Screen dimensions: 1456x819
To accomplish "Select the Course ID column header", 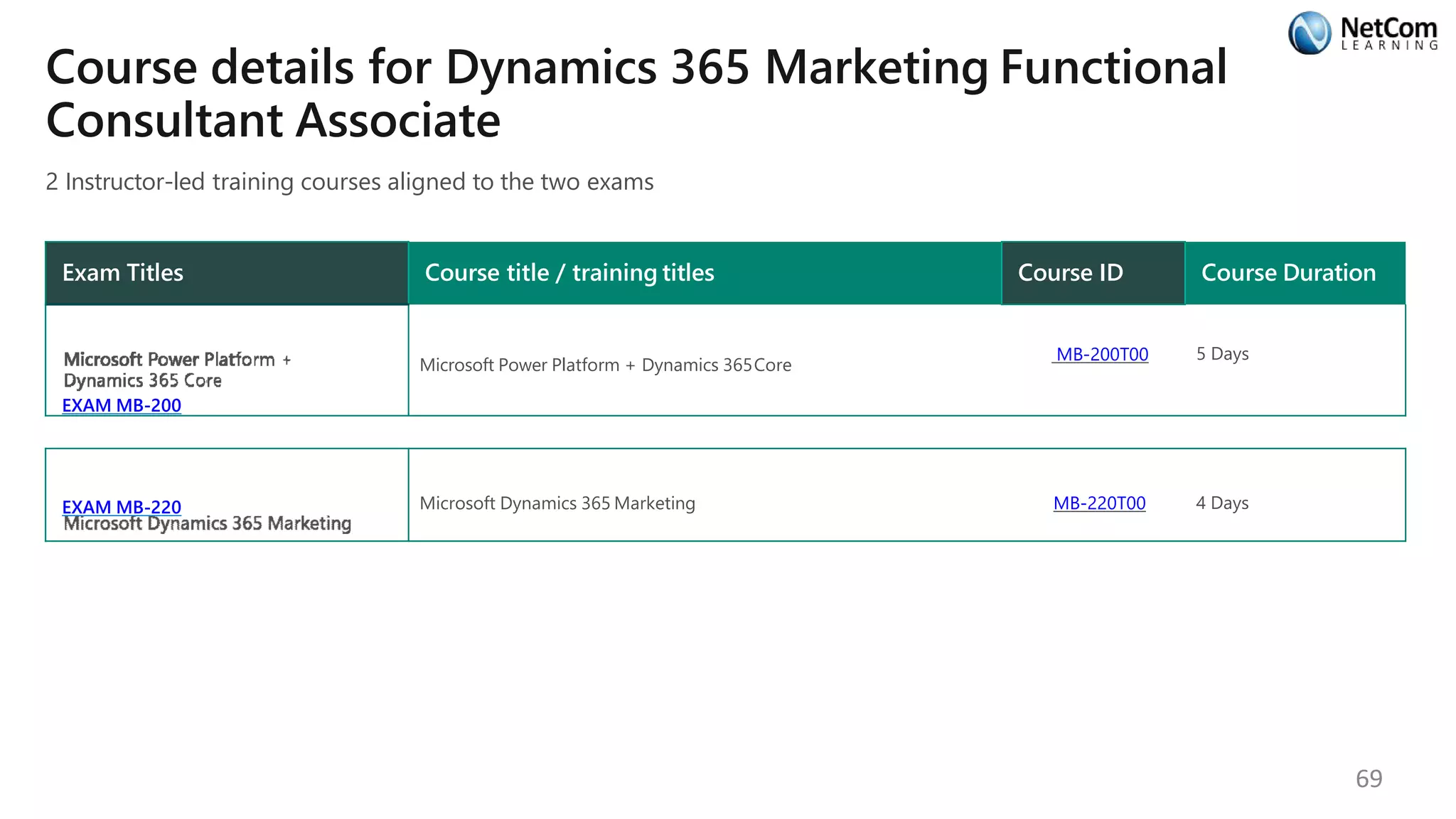I will pos(1093,273).
